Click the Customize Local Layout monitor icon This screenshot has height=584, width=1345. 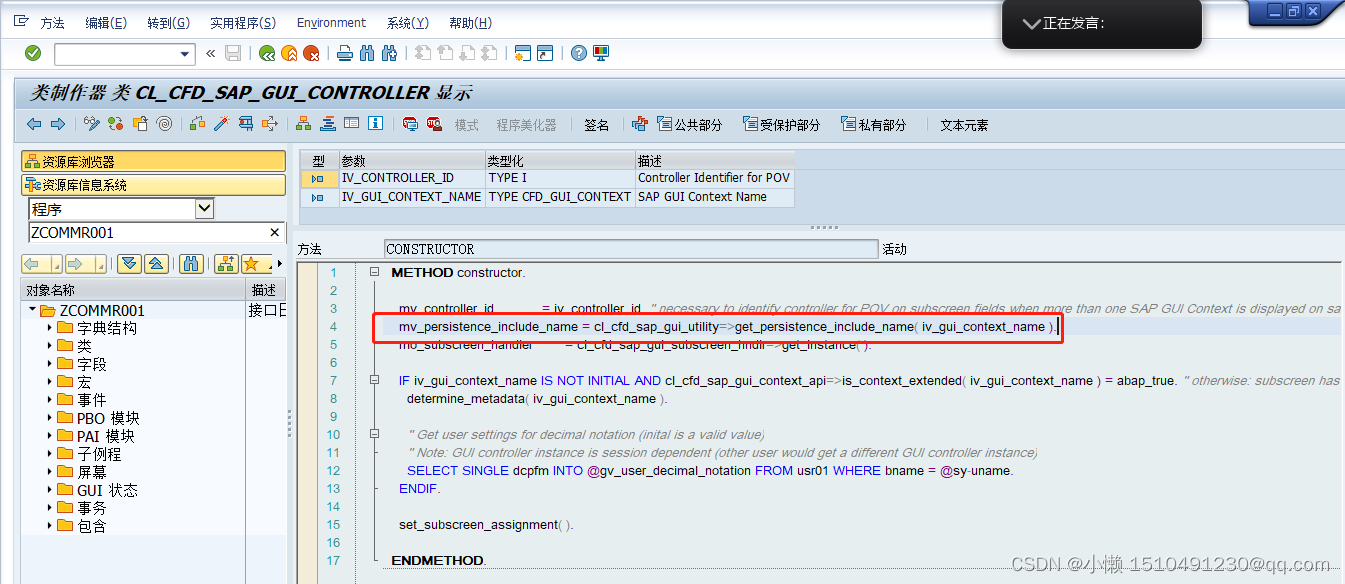pyautogui.click(x=601, y=53)
